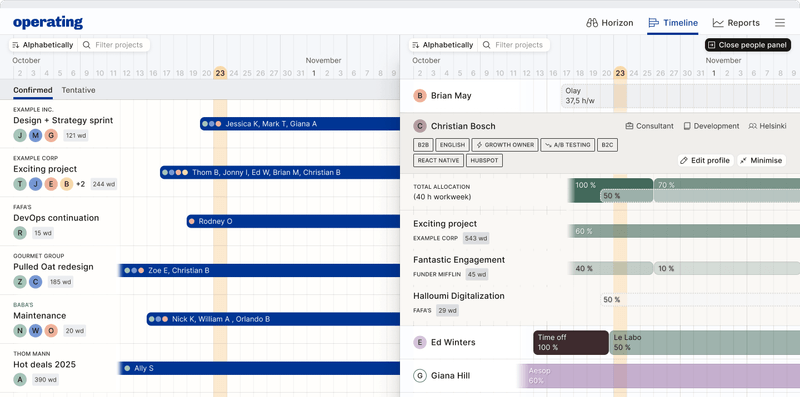Open the DevOps continuation project

[x=56, y=218]
